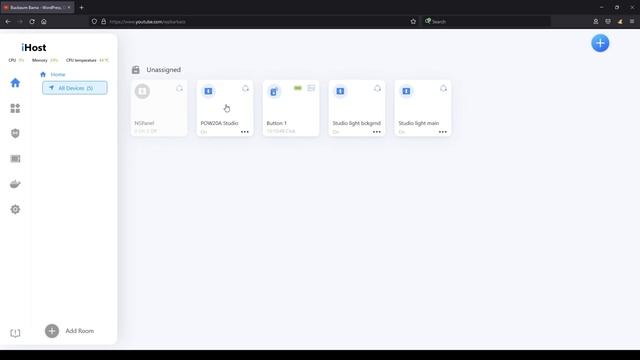Click the browser URL address field
640x360 pixels.
click(x=253, y=22)
